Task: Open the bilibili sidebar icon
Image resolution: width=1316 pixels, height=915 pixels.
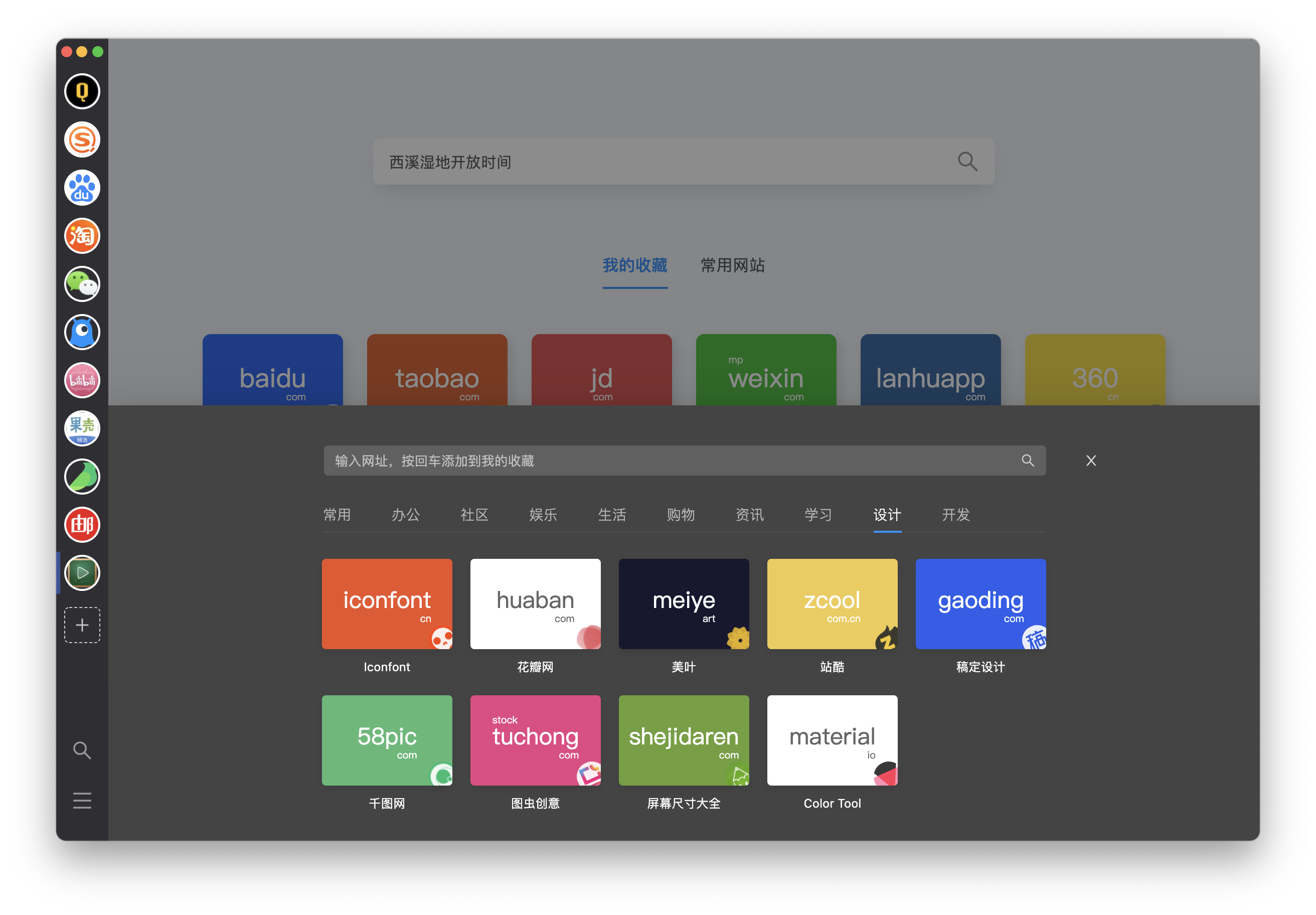Action: [82, 380]
